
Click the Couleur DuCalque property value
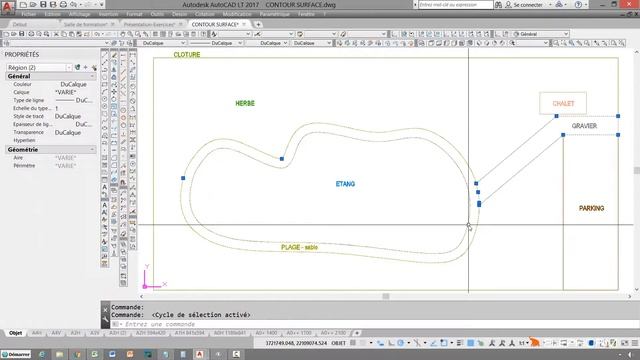pos(73,84)
